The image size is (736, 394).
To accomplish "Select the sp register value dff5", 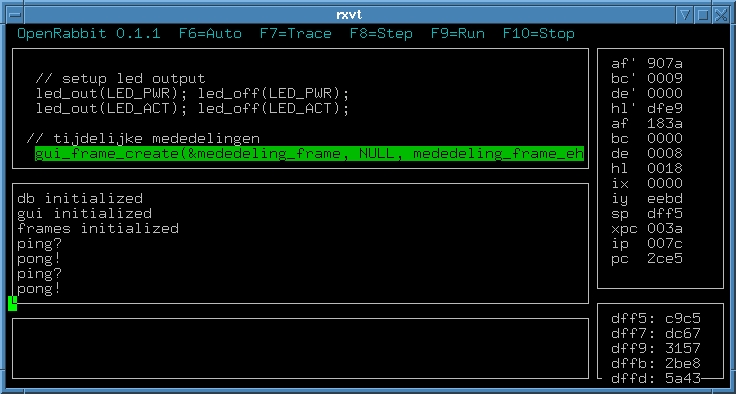I will [665, 214].
